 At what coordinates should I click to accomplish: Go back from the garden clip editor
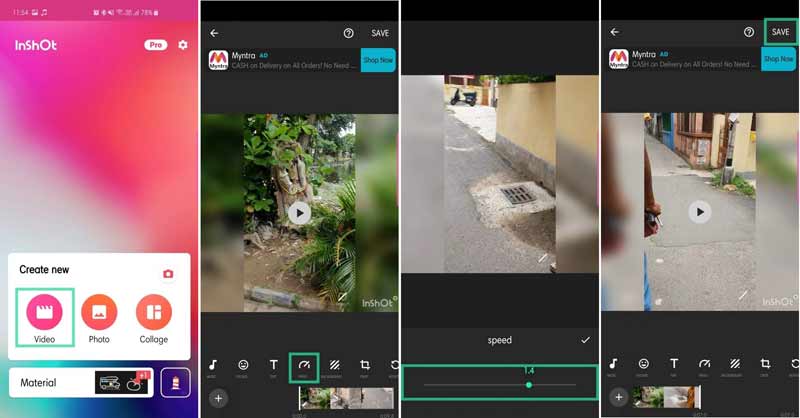pyautogui.click(x=214, y=33)
